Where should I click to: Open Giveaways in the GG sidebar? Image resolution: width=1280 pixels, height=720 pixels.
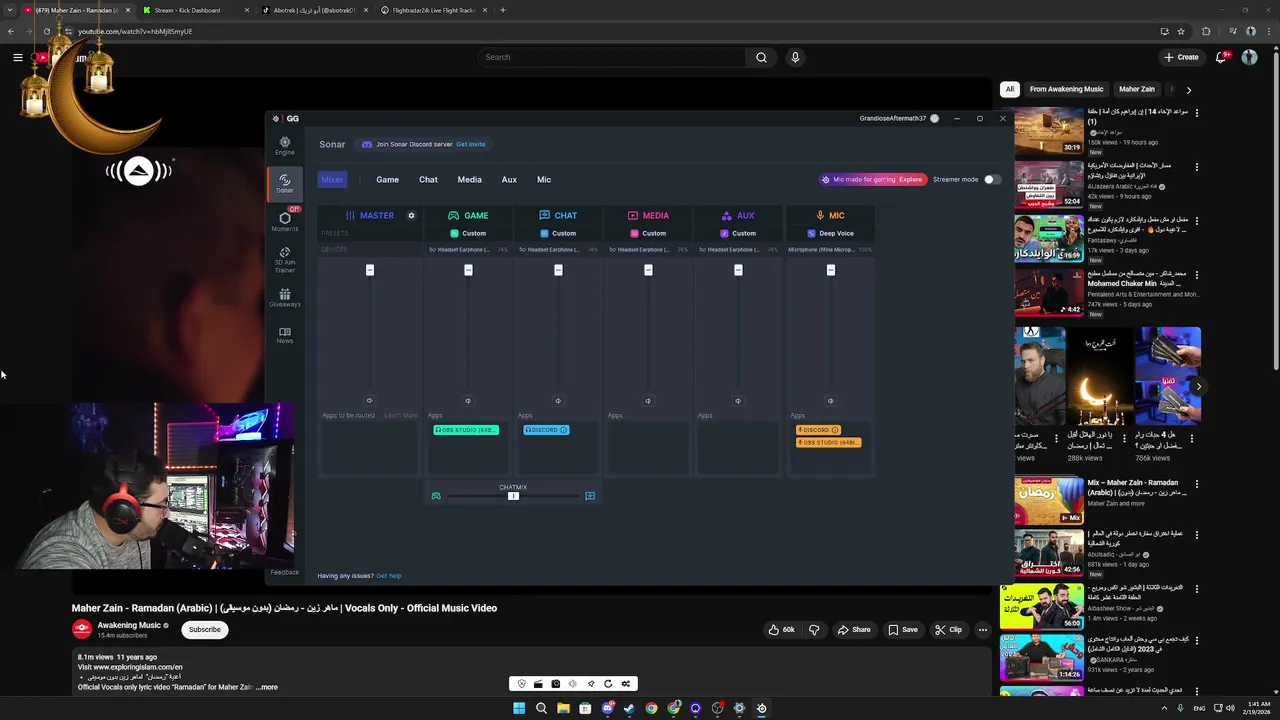pyautogui.click(x=285, y=298)
